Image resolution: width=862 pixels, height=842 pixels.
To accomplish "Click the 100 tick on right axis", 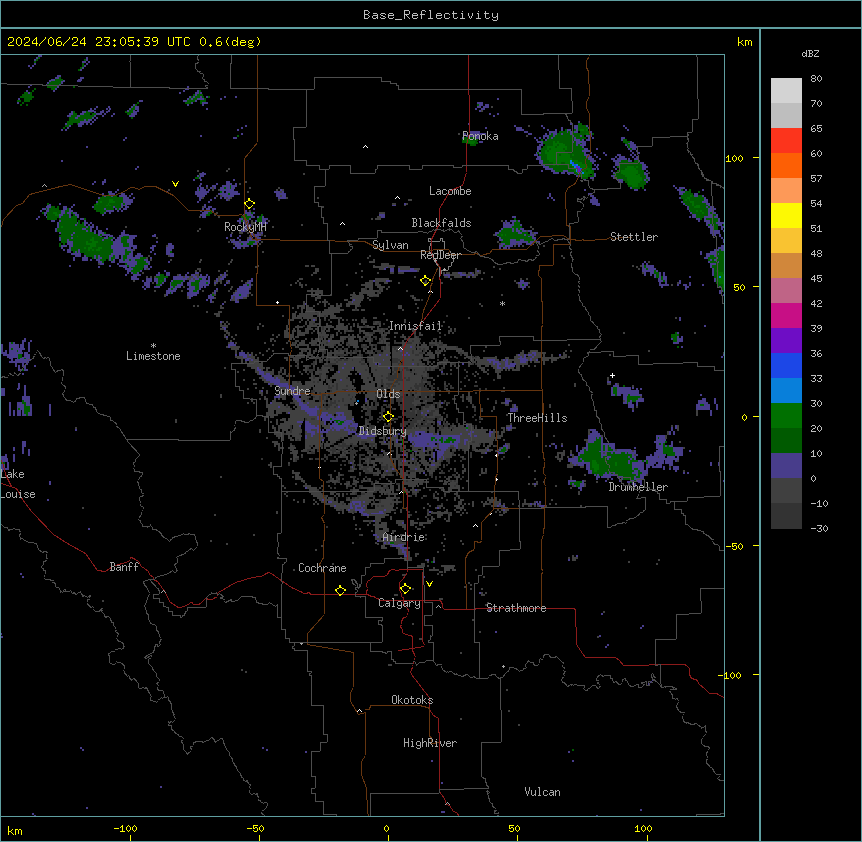I will pyautogui.click(x=734, y=158).
